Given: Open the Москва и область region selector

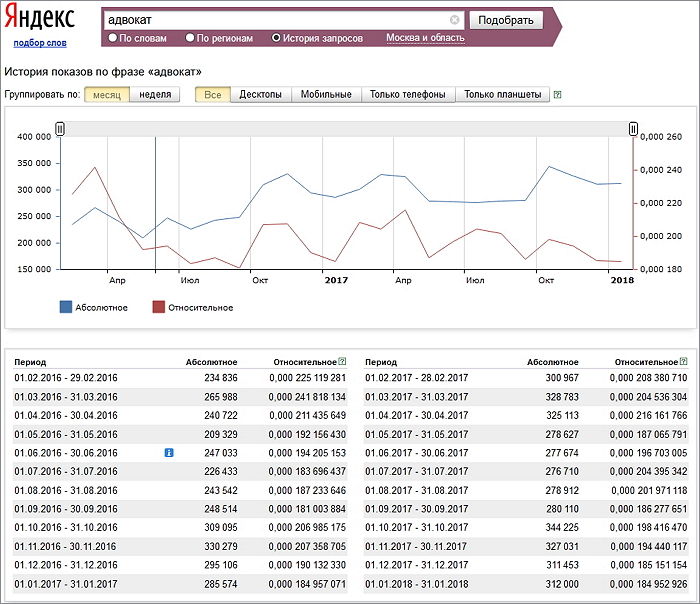Looking at the screenshot, I should 425,38.
